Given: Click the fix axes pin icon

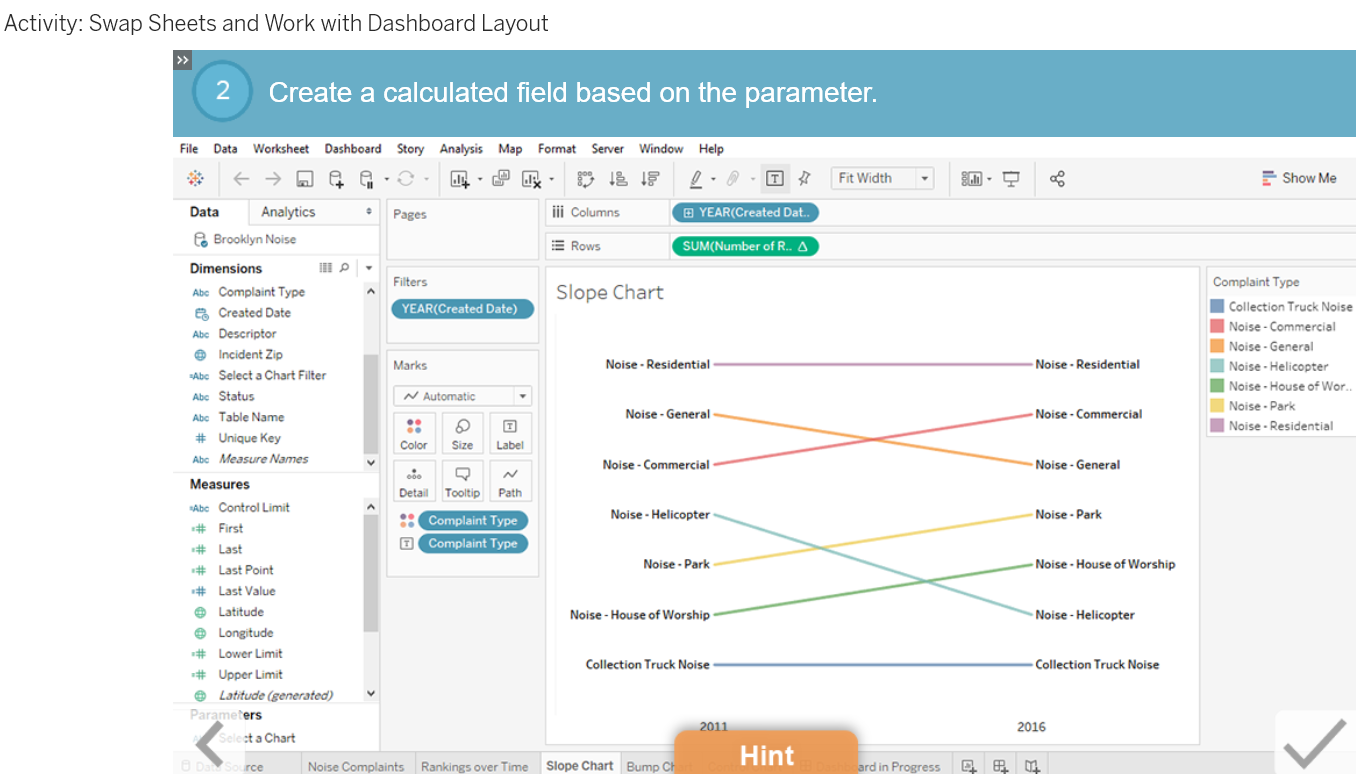Looking at the screenshot, I should pos(804,179).
